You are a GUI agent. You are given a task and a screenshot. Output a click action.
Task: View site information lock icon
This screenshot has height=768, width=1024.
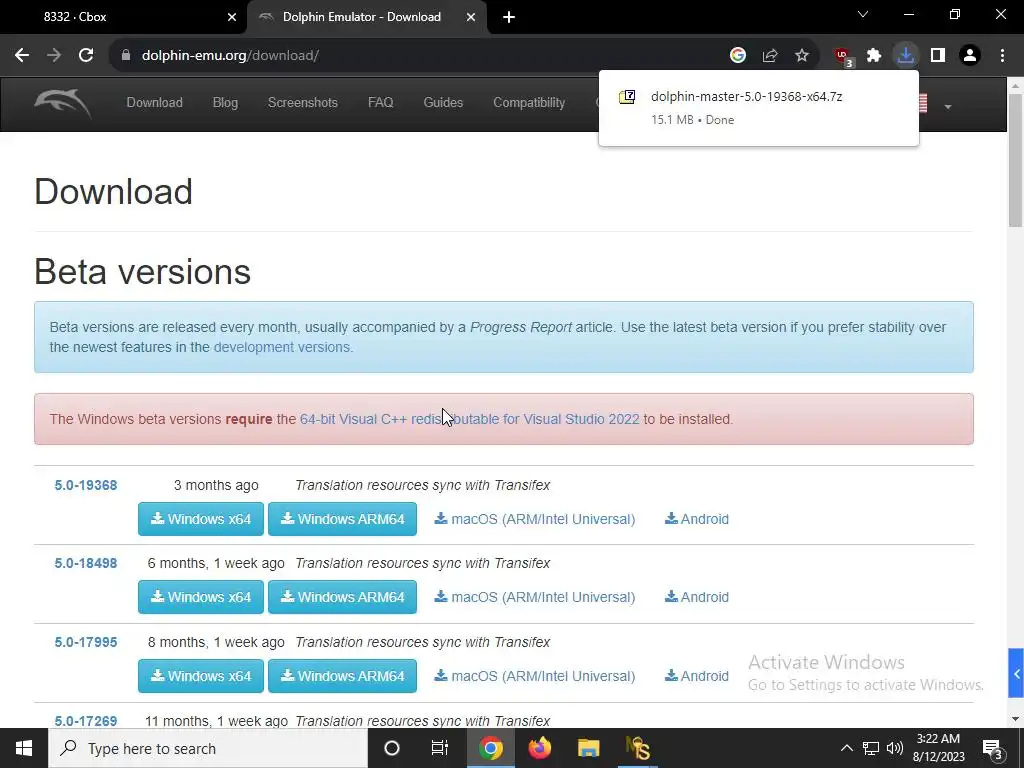click(126, 56)
